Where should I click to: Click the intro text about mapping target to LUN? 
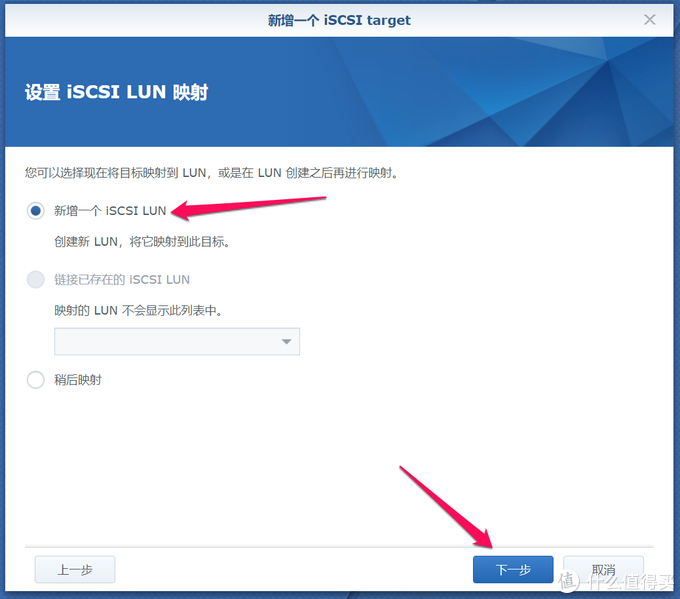point(211,173)
